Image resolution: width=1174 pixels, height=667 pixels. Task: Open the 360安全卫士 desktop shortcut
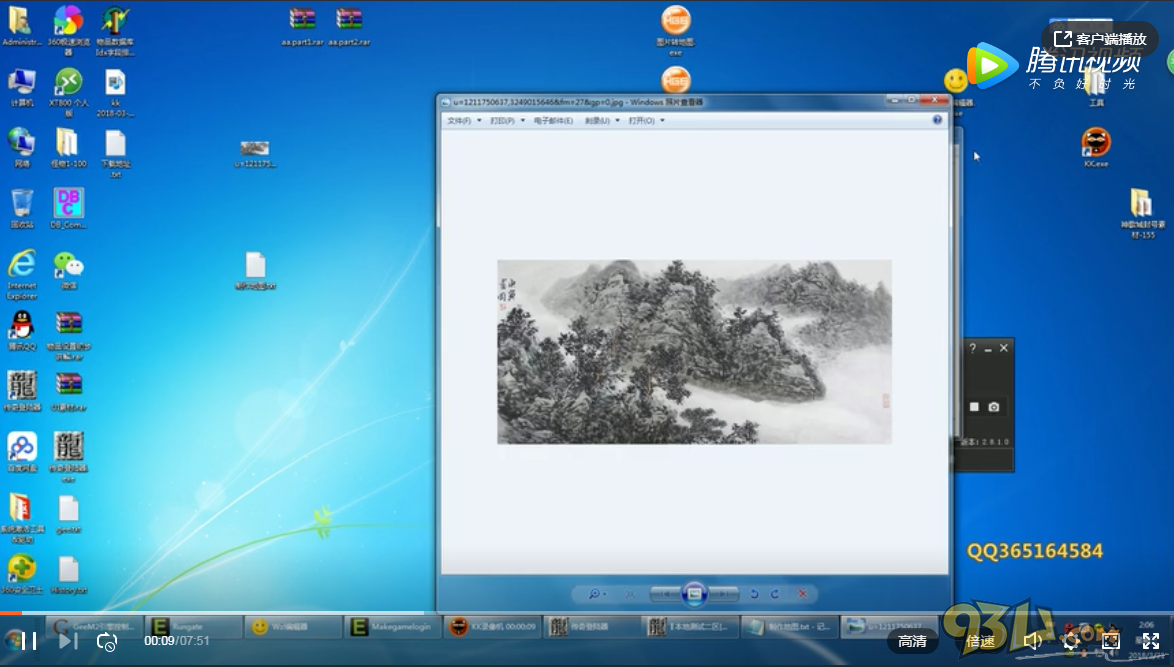coord(21,574)
